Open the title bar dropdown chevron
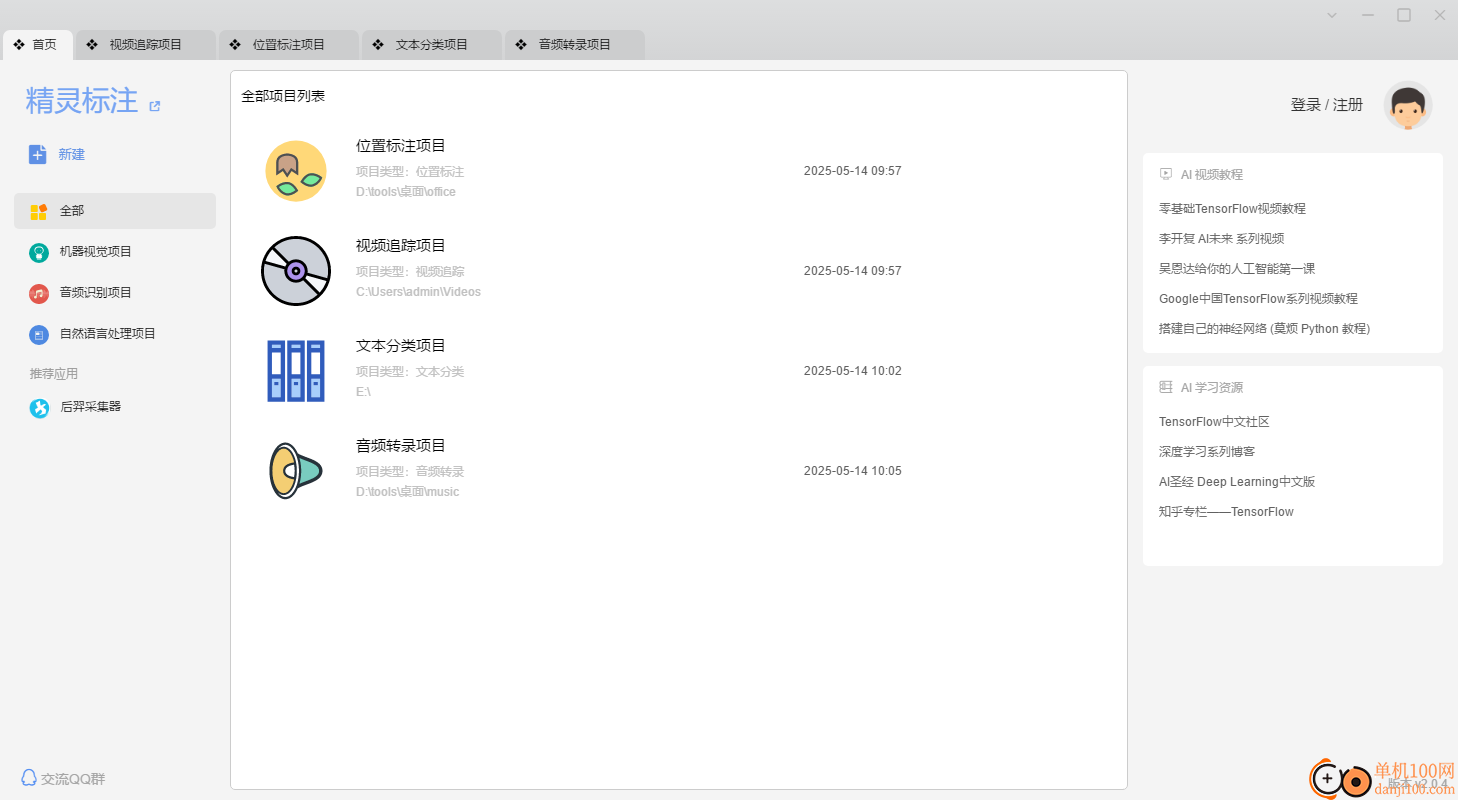 (x=1332, y=15)
